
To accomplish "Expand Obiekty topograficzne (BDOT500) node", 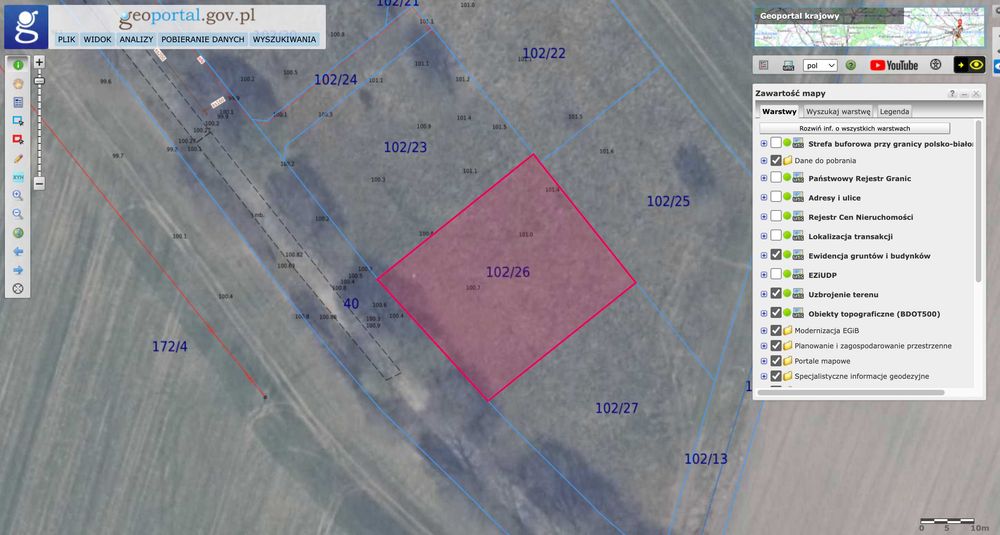I will pyautogui.click(x=764, y=314).
